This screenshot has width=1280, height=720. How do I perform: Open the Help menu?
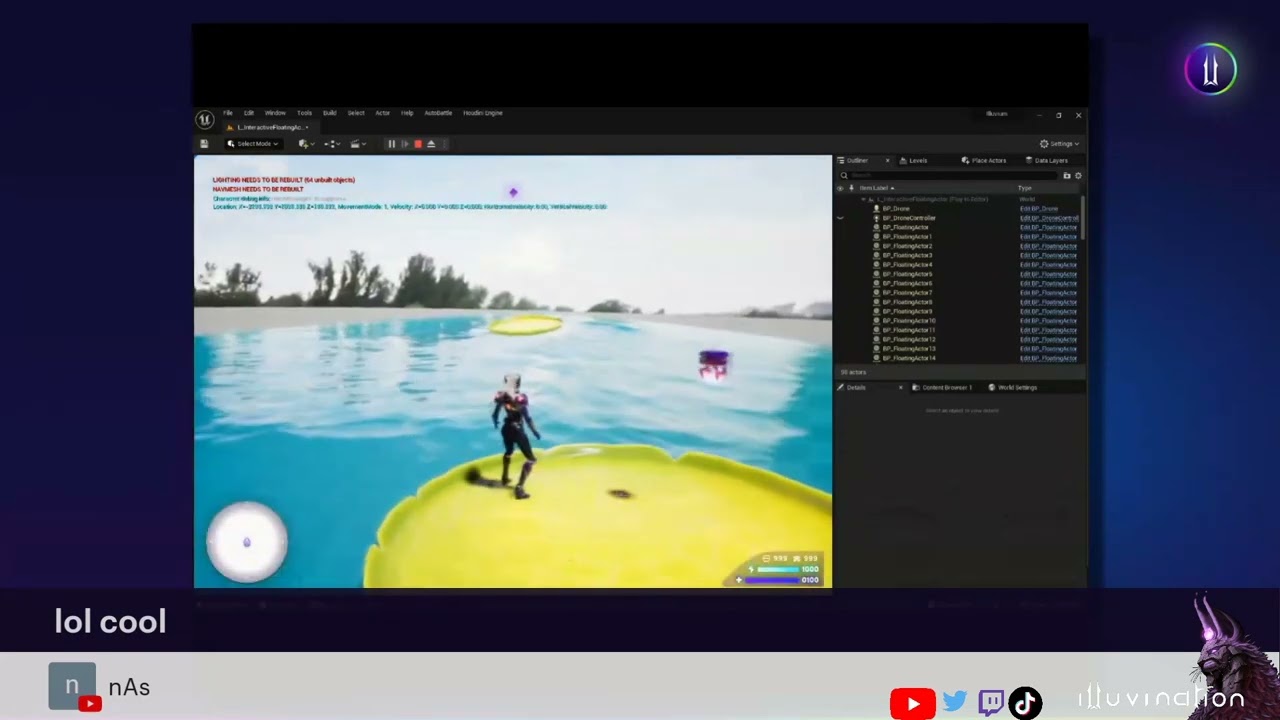coord(407,113)
